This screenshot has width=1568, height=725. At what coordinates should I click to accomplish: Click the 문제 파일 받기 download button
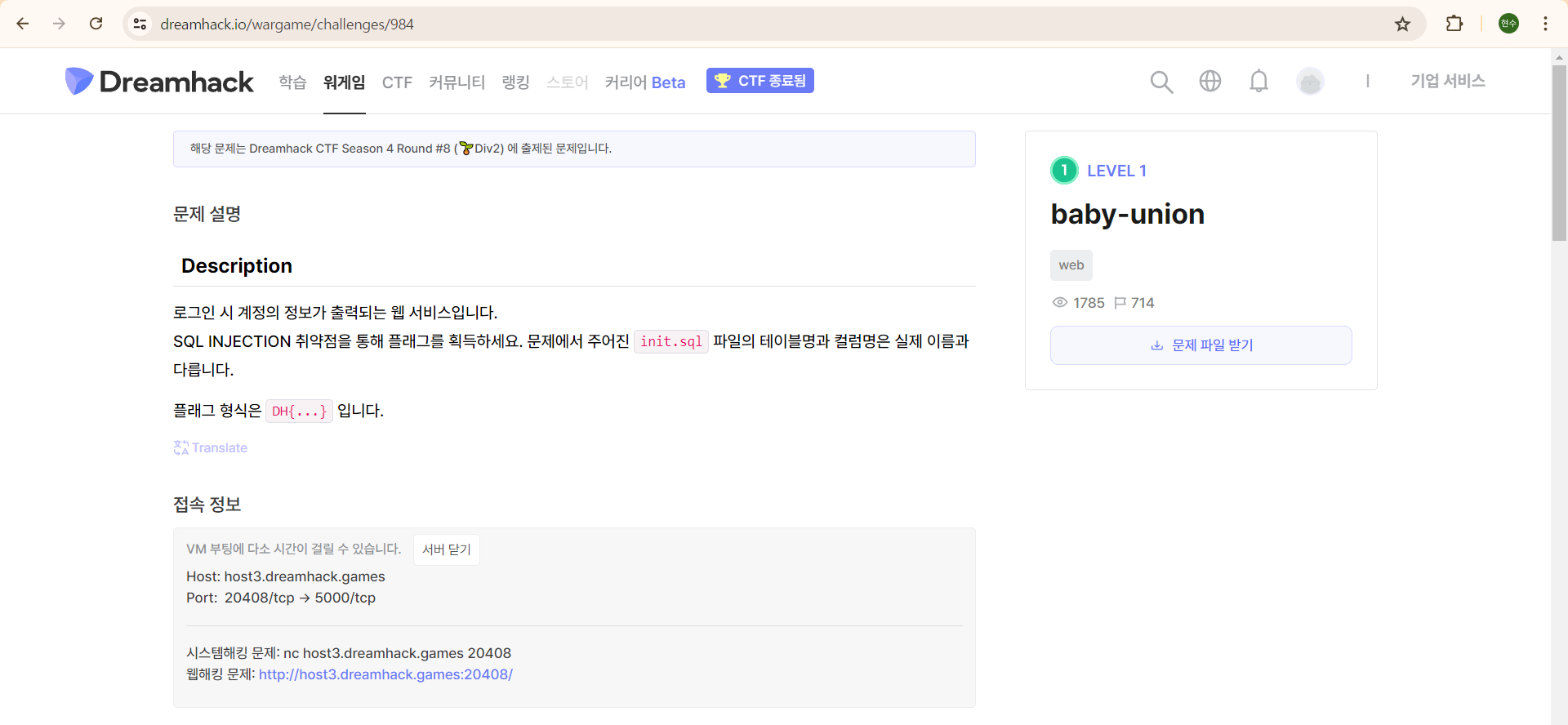click(1200, 345)
